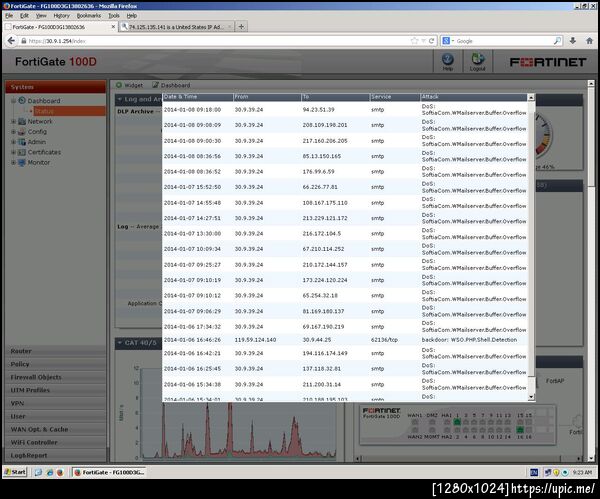Expand the Certificates tree node

(x=13, y=152)
